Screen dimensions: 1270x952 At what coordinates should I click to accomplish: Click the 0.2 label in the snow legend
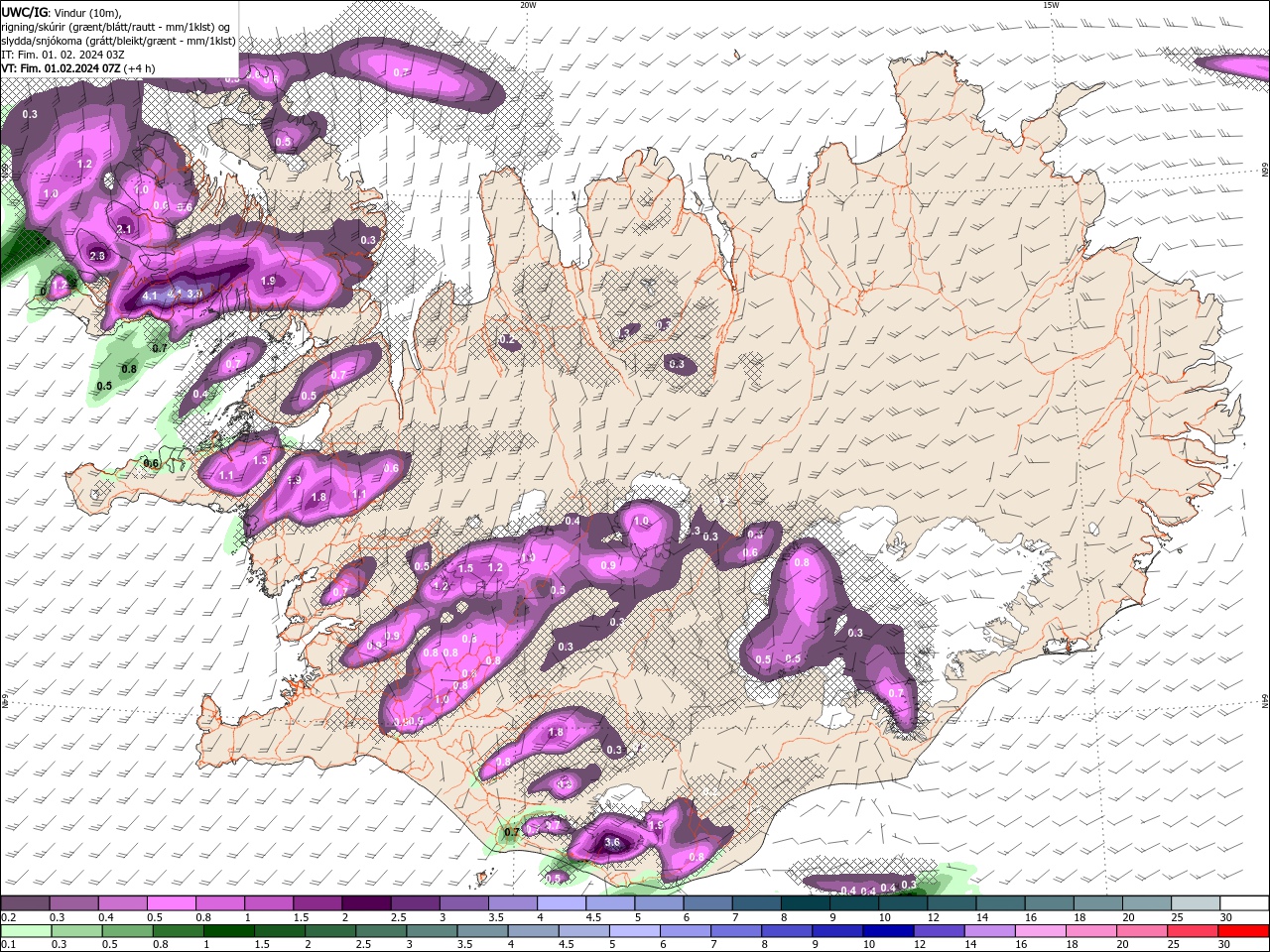point(8,917)
